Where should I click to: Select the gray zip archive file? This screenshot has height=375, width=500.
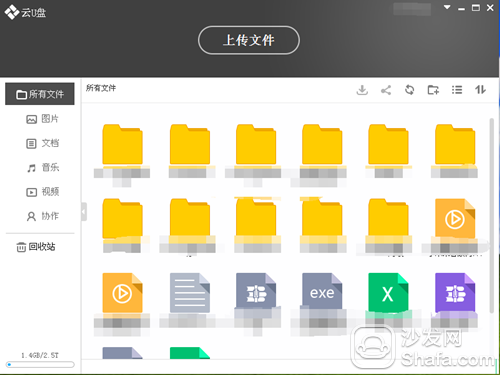(256, 292)
